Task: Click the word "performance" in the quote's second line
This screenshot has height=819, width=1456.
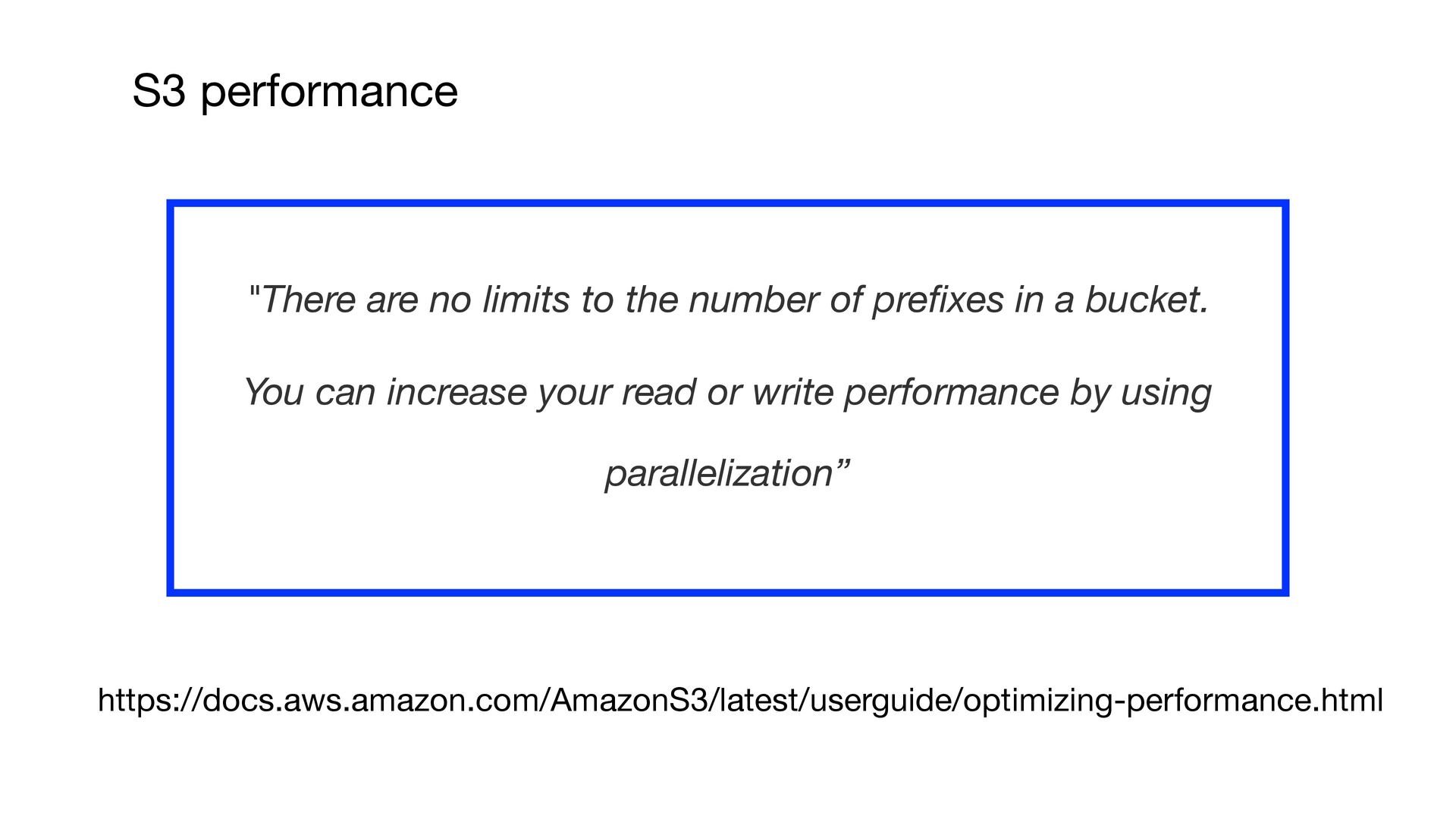Action: click(x=950, y=393)
